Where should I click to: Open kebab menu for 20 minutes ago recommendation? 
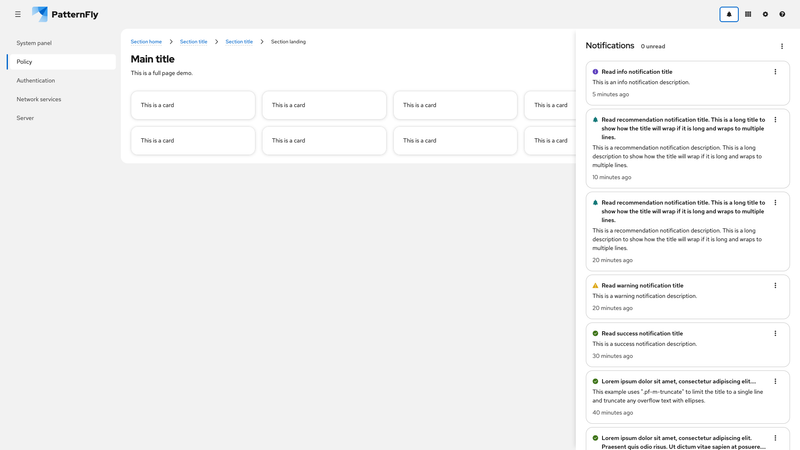(x=775, y=203)
